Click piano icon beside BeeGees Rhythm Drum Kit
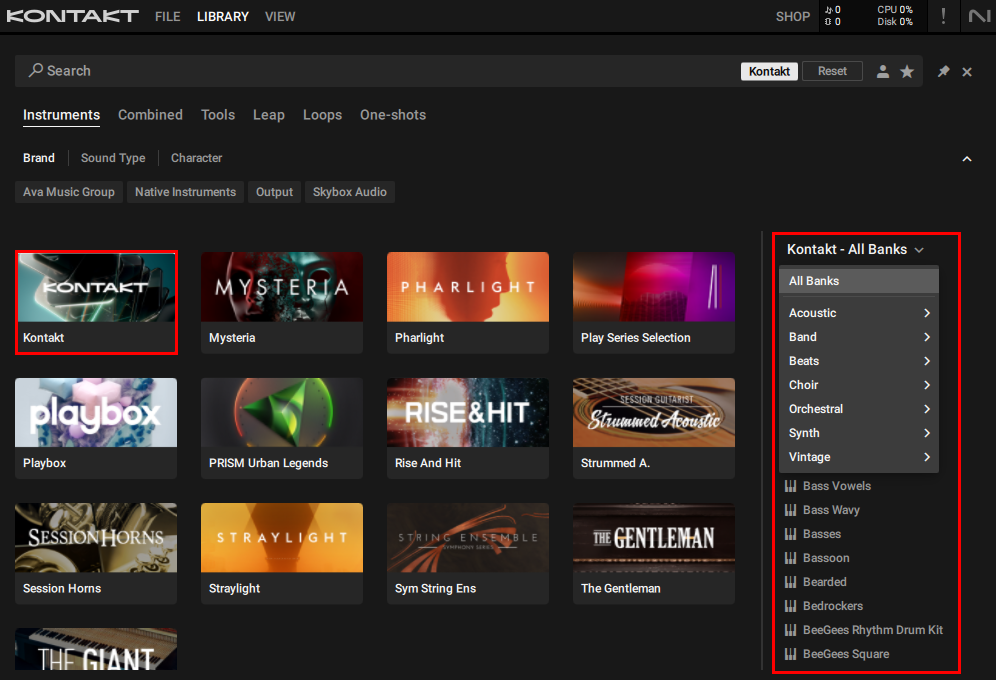 [790, 630]
